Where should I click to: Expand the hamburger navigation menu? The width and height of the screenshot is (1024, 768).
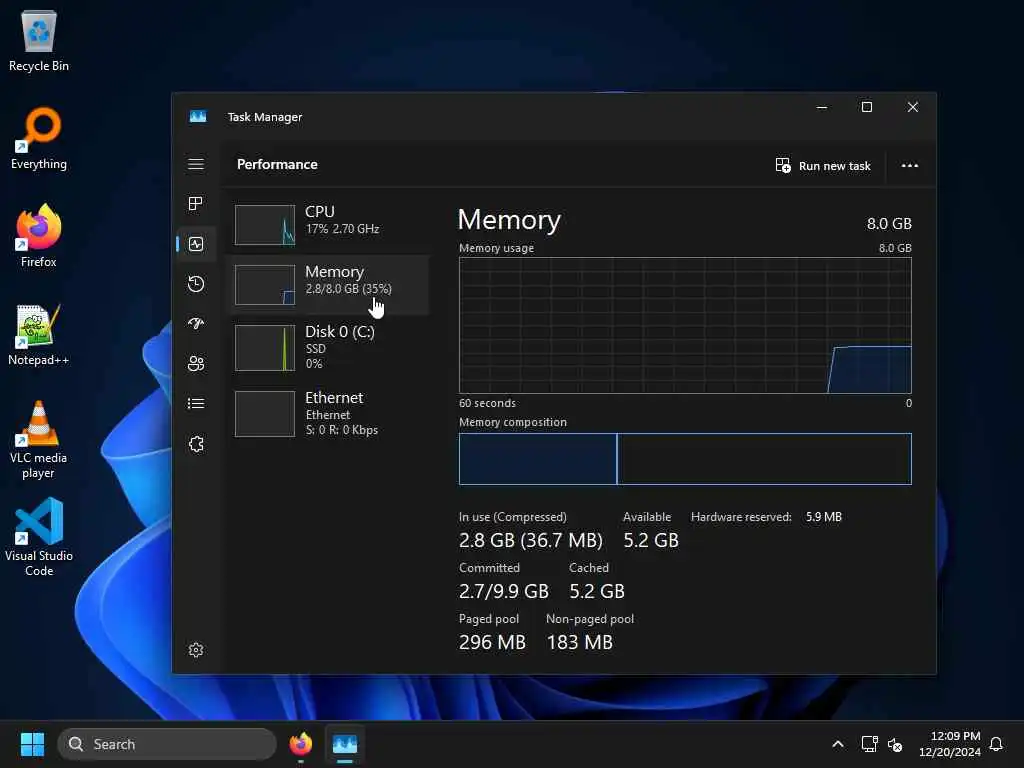coord(196,164)
